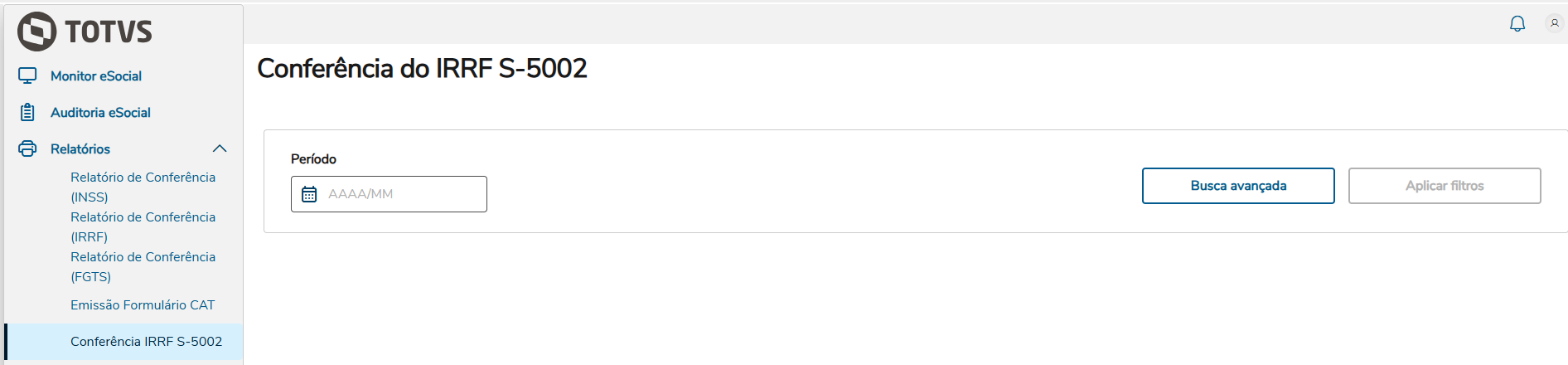
Task: Click the Auditoria eSocial clipboard icon
Action: point(27,112)
